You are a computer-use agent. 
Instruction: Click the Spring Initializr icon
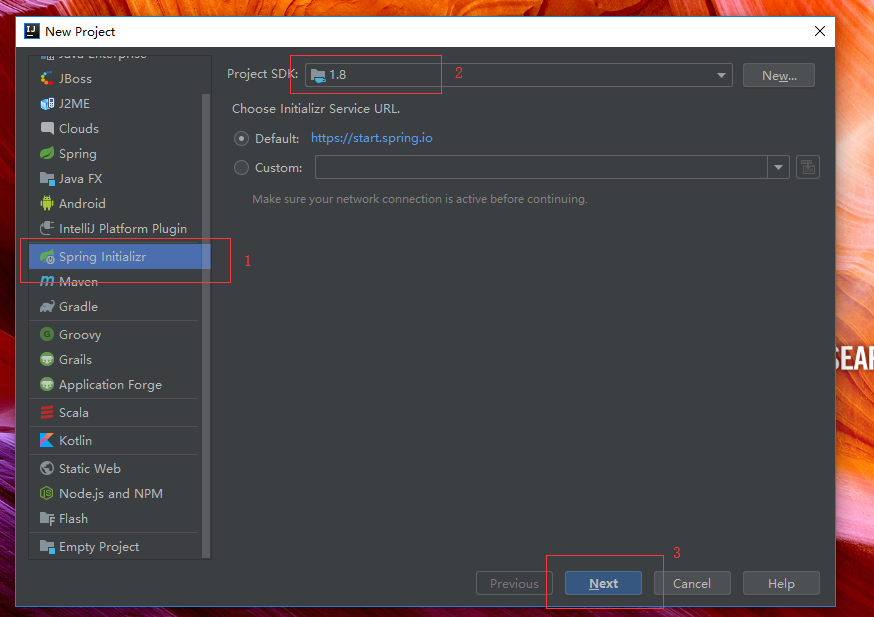(47, 256)
